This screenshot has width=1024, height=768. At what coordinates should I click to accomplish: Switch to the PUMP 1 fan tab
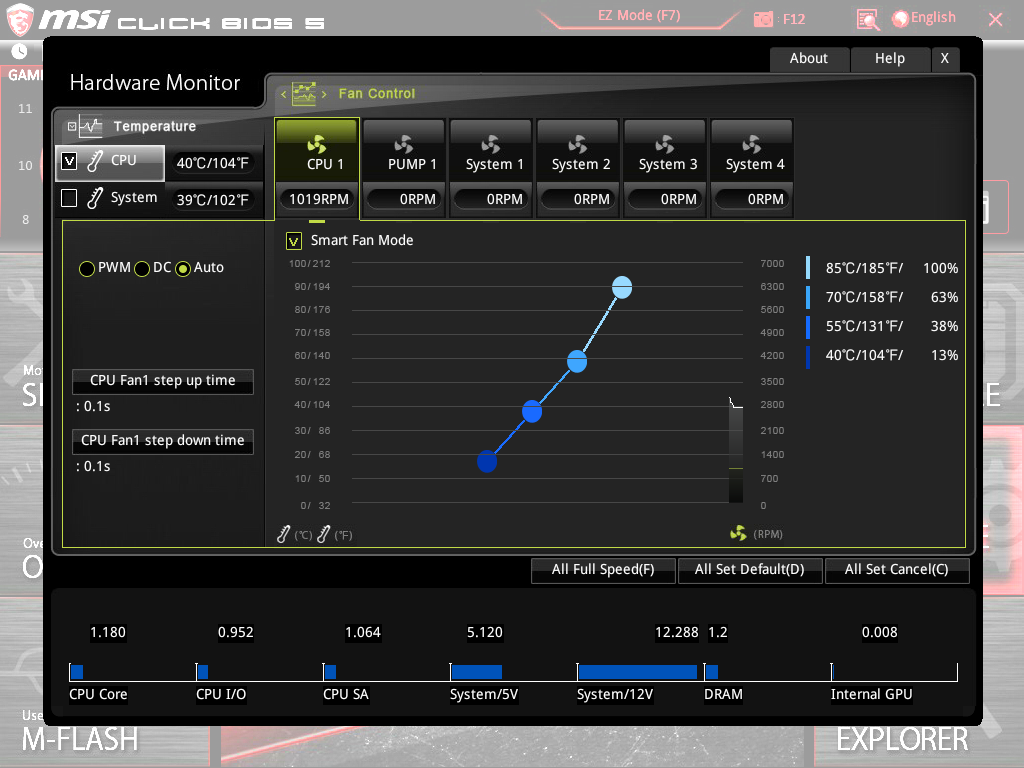tap(404, 168)
